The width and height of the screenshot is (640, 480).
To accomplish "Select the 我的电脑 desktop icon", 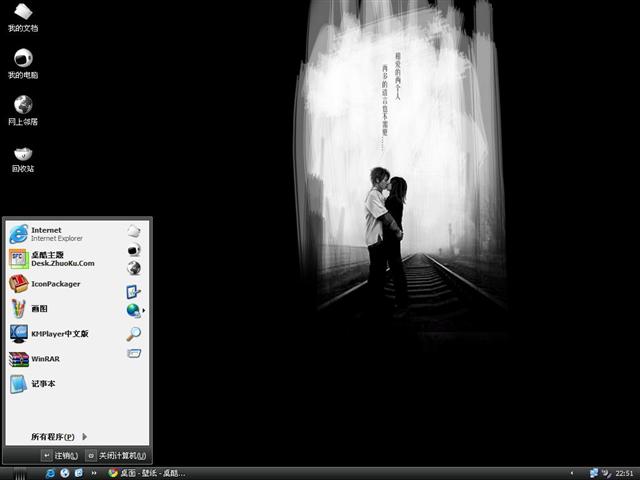I will click(23, 62).
